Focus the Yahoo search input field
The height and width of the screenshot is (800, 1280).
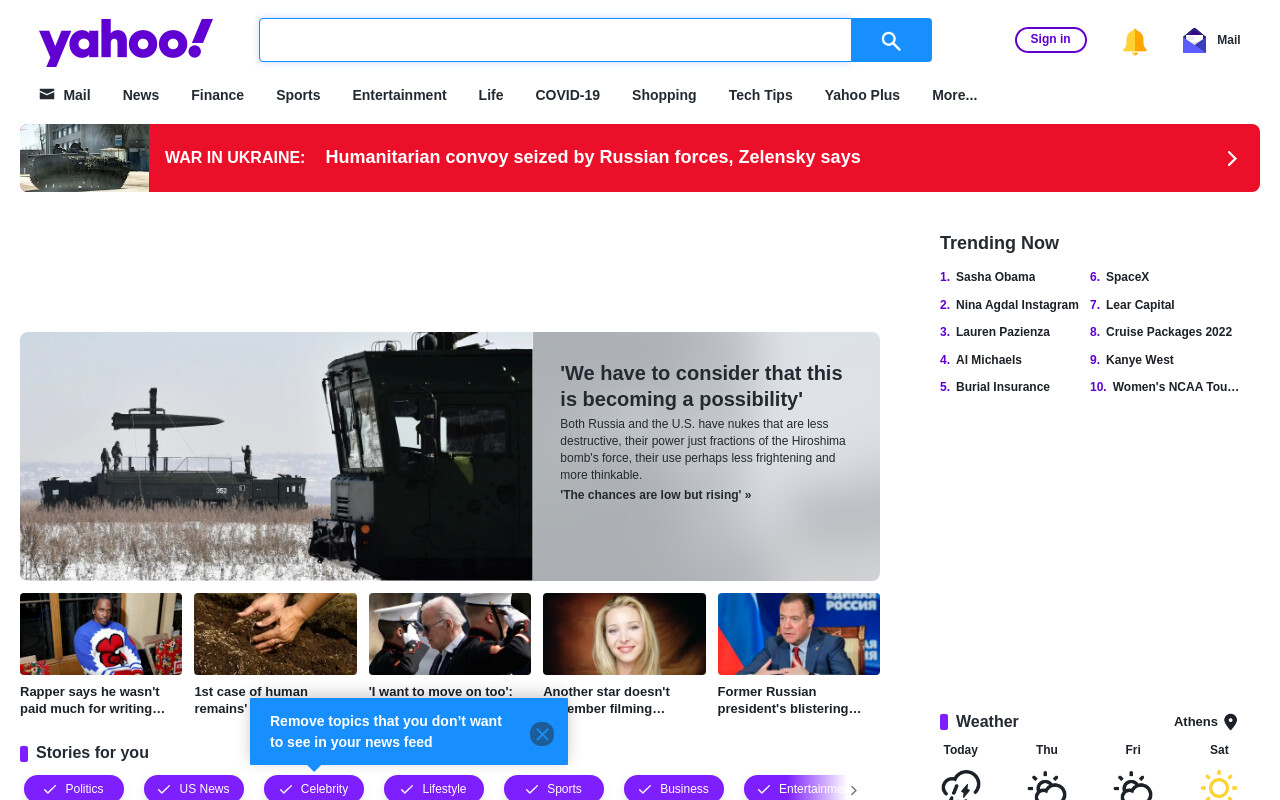555,40
